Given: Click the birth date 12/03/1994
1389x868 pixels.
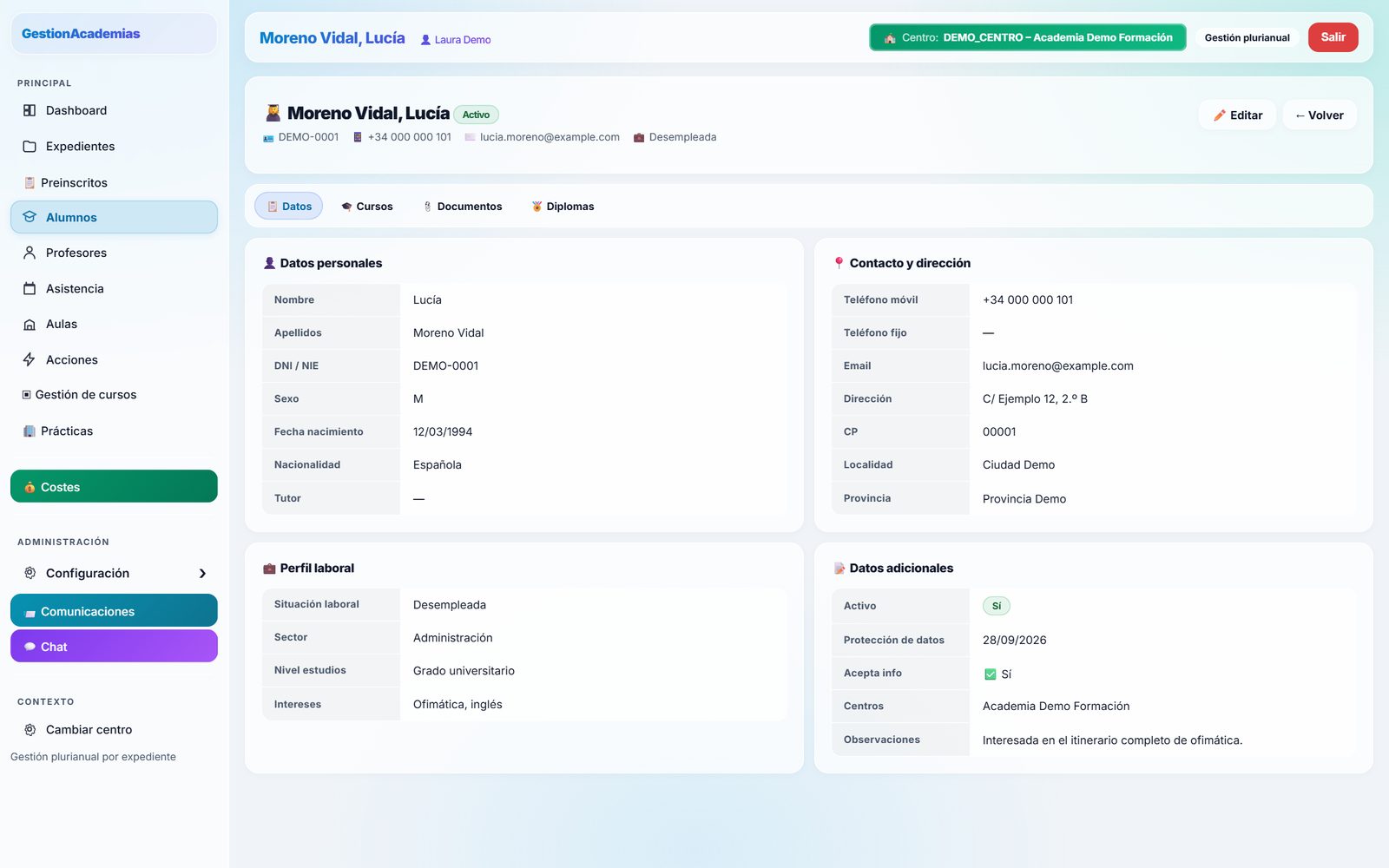Looking at the screenshot, I should click(x=443, y=431).
